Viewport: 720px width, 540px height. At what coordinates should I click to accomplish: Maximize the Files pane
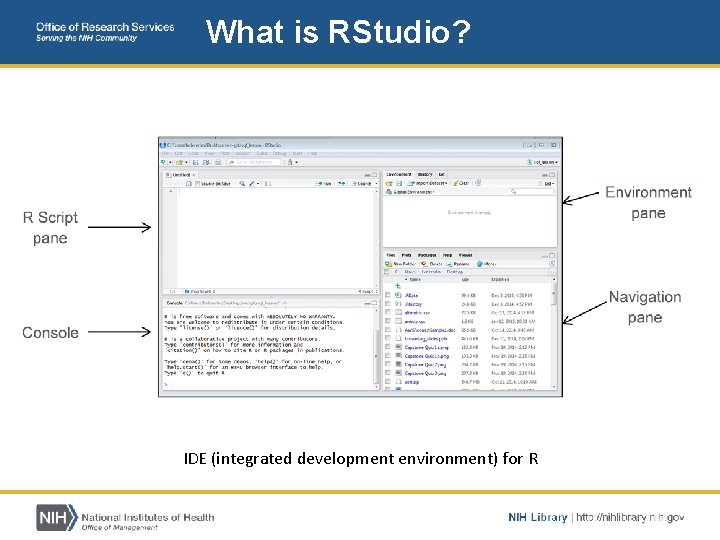click(x=552, y=255)
